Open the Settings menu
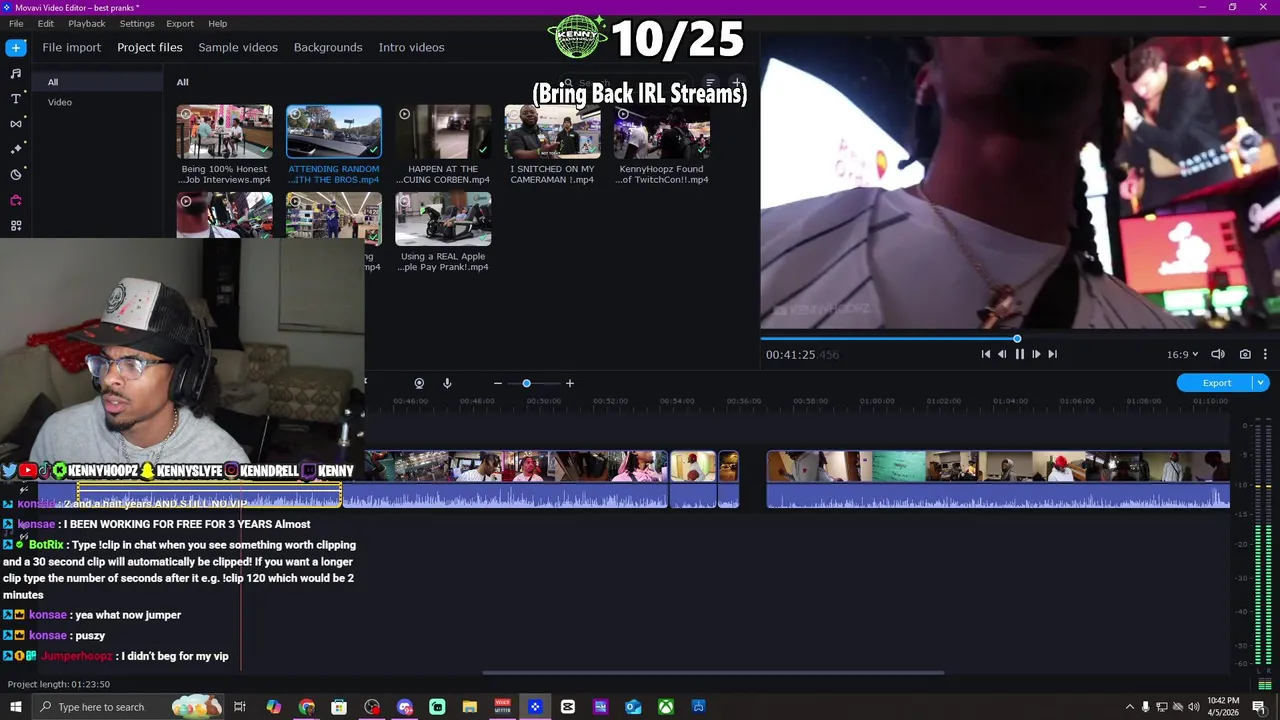Screen dimensions: 1280x720 137,23
